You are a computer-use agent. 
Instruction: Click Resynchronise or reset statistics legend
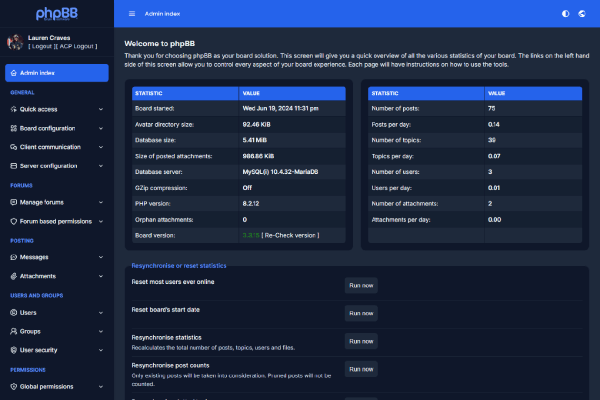(x=179, y=266)
